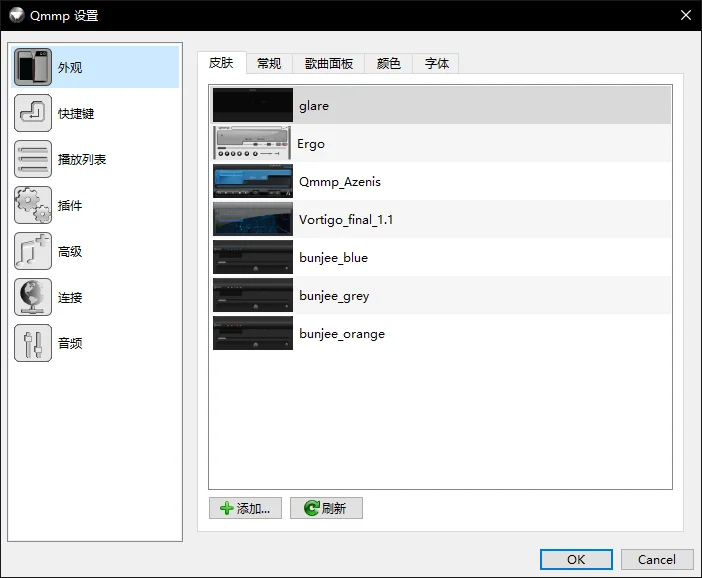
Task: Click the 添加... add skin button
Action: pyautogui.click(x=245, y=508)
